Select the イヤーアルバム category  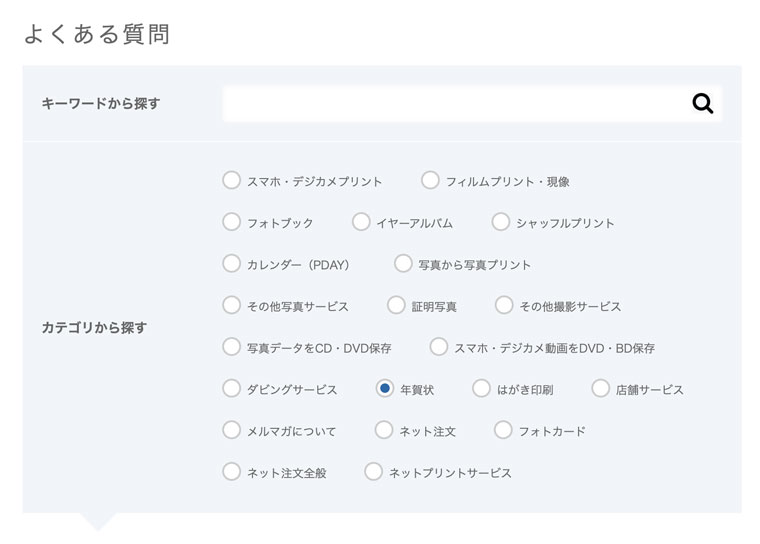pos(361,222)
